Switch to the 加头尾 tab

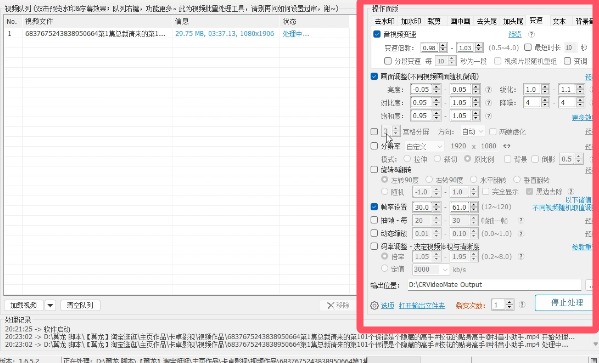click(x=513, y=21)
